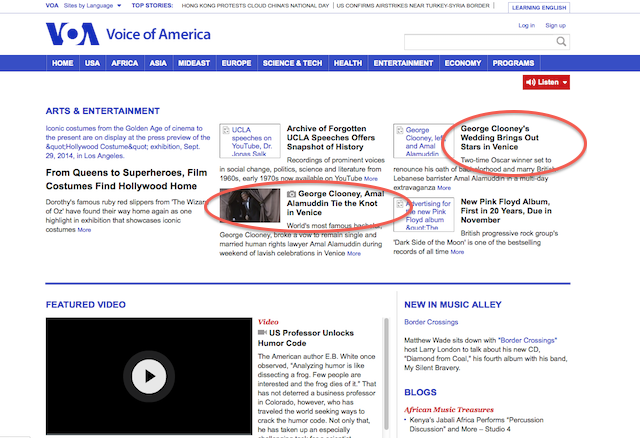This screenshot has height=438, width=640.
Task: Click the LEARNING ENGLISH button
Action: click(539, 8)
